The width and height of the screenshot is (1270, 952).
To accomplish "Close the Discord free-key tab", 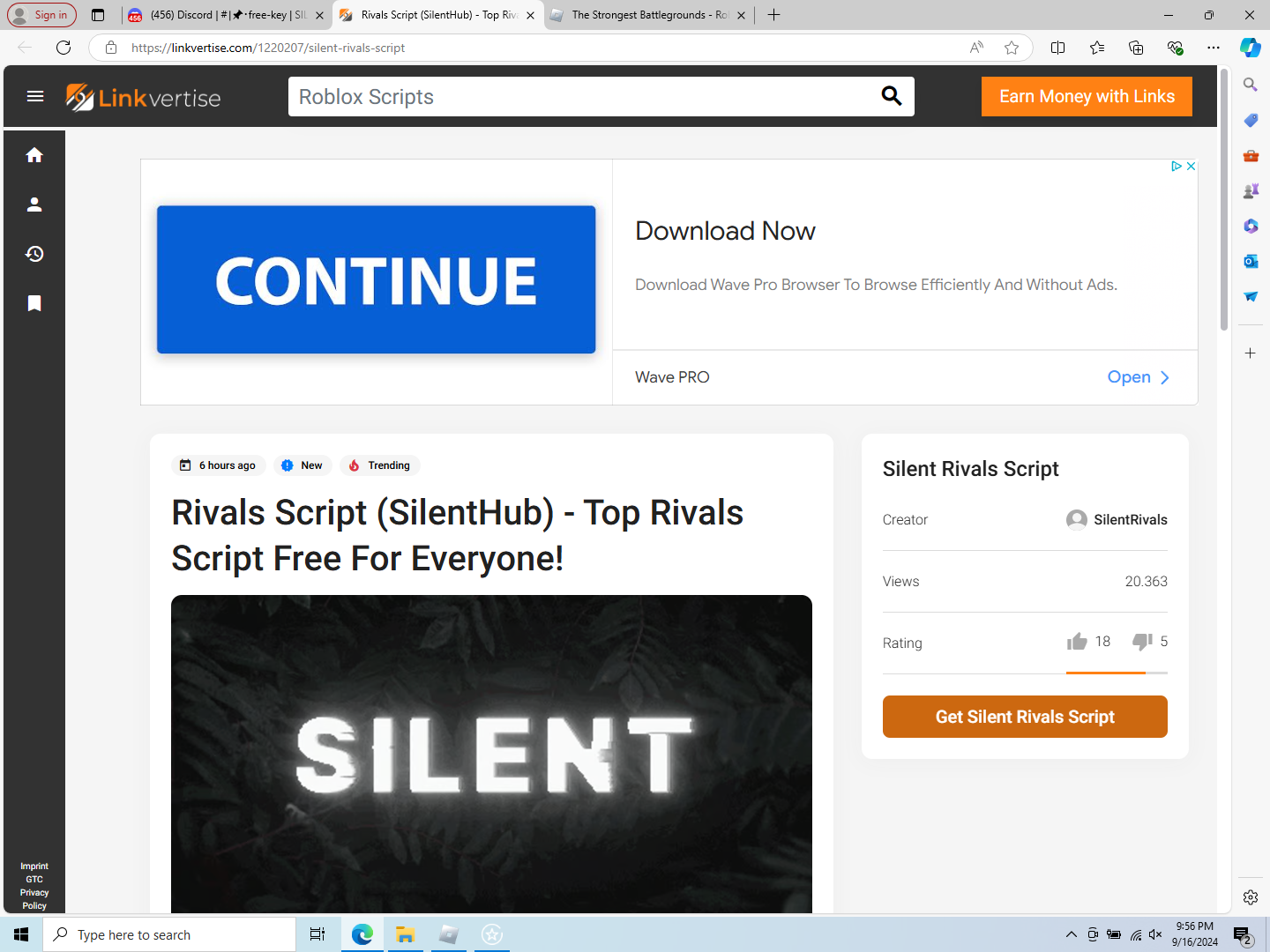I will coord(319,15).
